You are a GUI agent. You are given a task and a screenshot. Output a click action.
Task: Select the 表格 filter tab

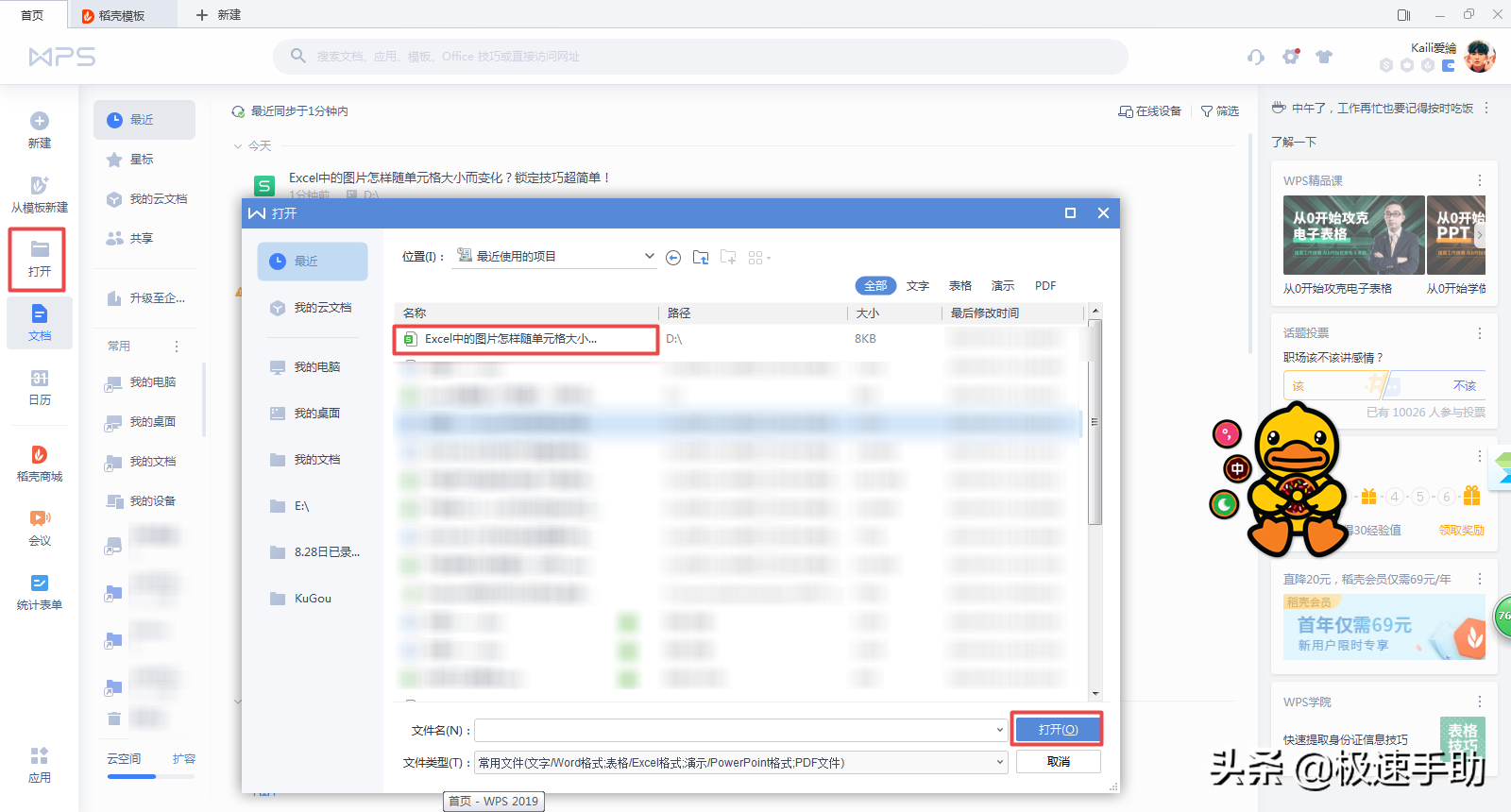[x=960, y=286]
